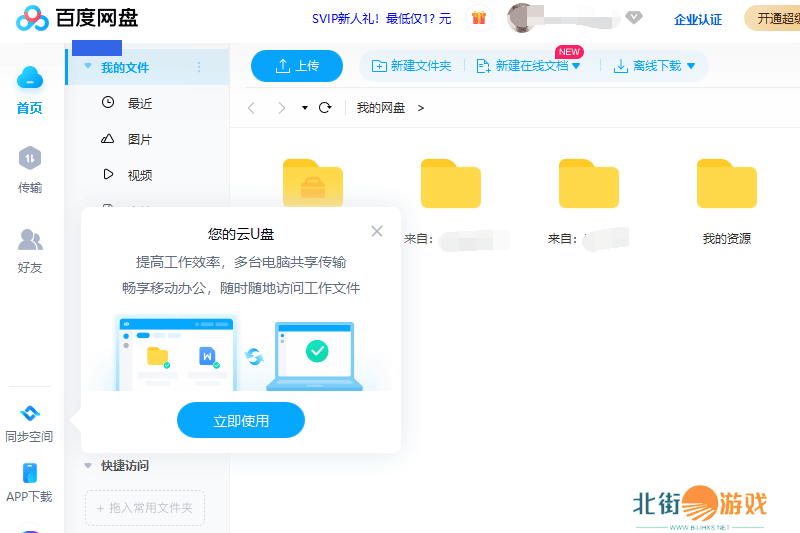Click the 新建文件夹 button
Image resolution: width=800 pixels, height=533 pixels.
coord(411,66)
